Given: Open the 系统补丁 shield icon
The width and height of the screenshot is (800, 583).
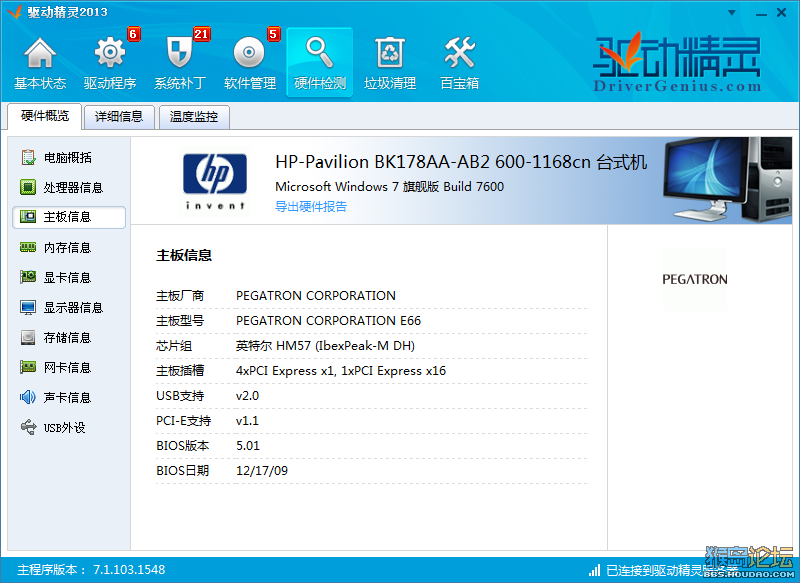Looking at the screenshot, I should [x=180, y=53].
